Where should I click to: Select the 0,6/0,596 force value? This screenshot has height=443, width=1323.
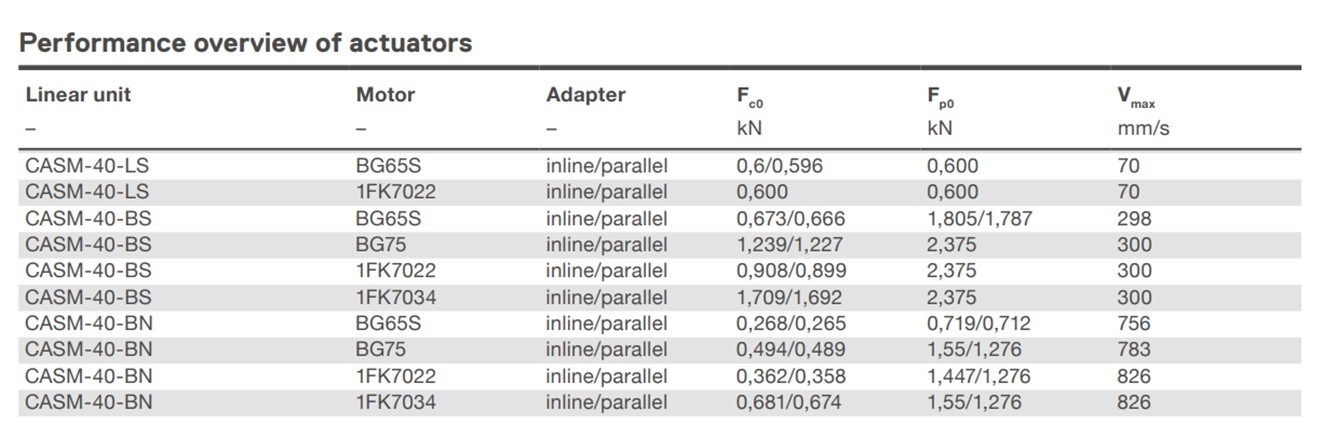pyautogui.click(x=779, y=166)
